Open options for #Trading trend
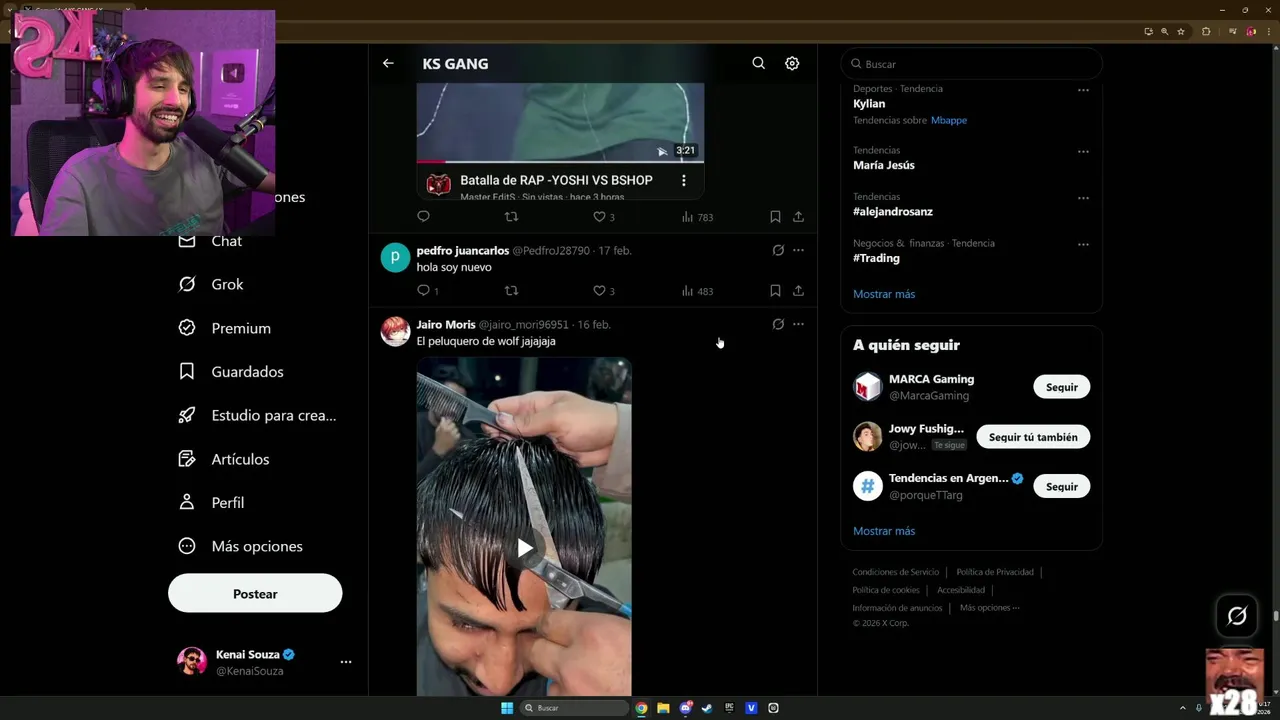The width and height of the screenshot is (1280, 720). pos(1083,244)
